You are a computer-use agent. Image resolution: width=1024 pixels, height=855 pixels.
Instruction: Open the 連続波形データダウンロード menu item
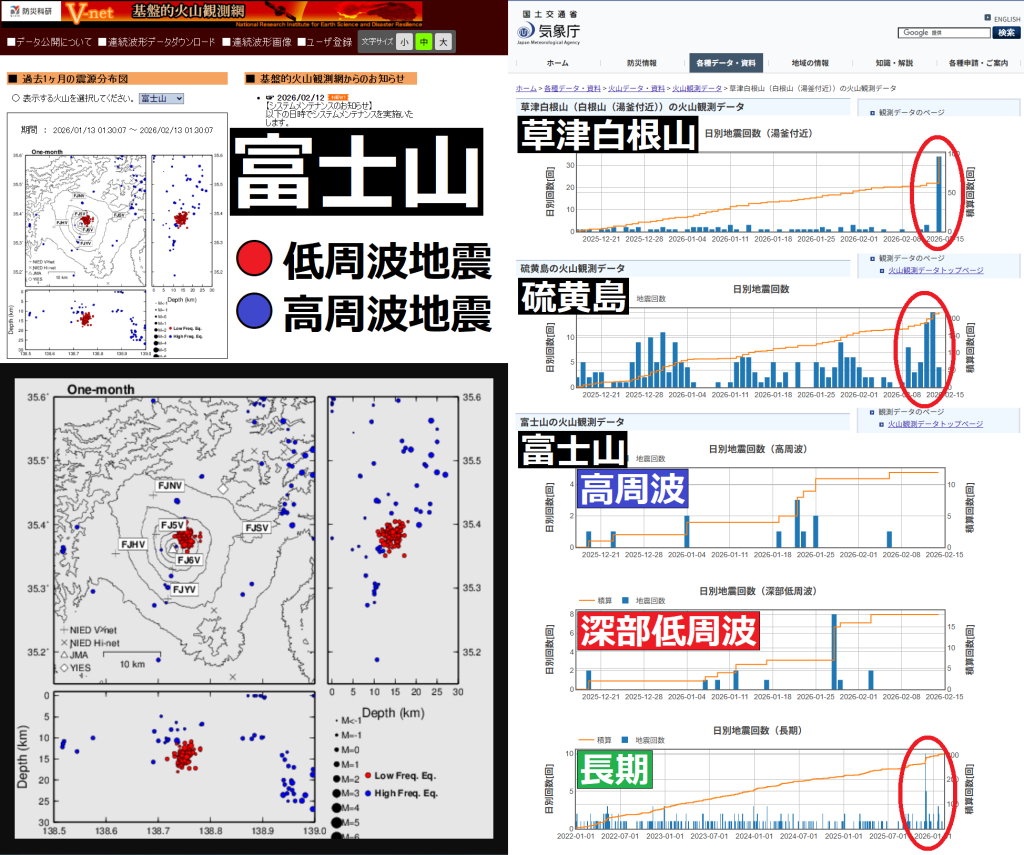(160, 42)
